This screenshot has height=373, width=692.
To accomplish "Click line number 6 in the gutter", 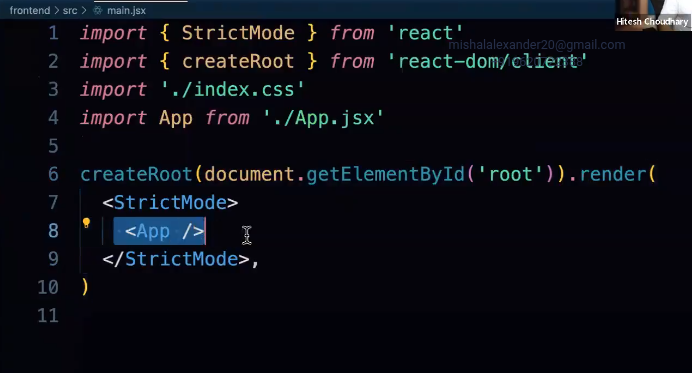I will (53, 174).
